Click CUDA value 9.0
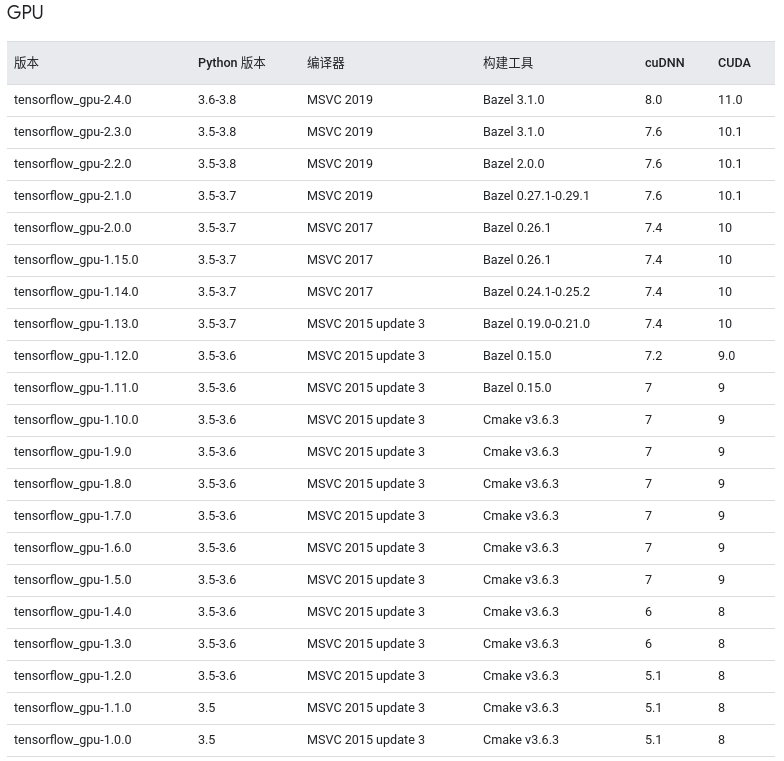784x761 pixels. pos(726,356)
